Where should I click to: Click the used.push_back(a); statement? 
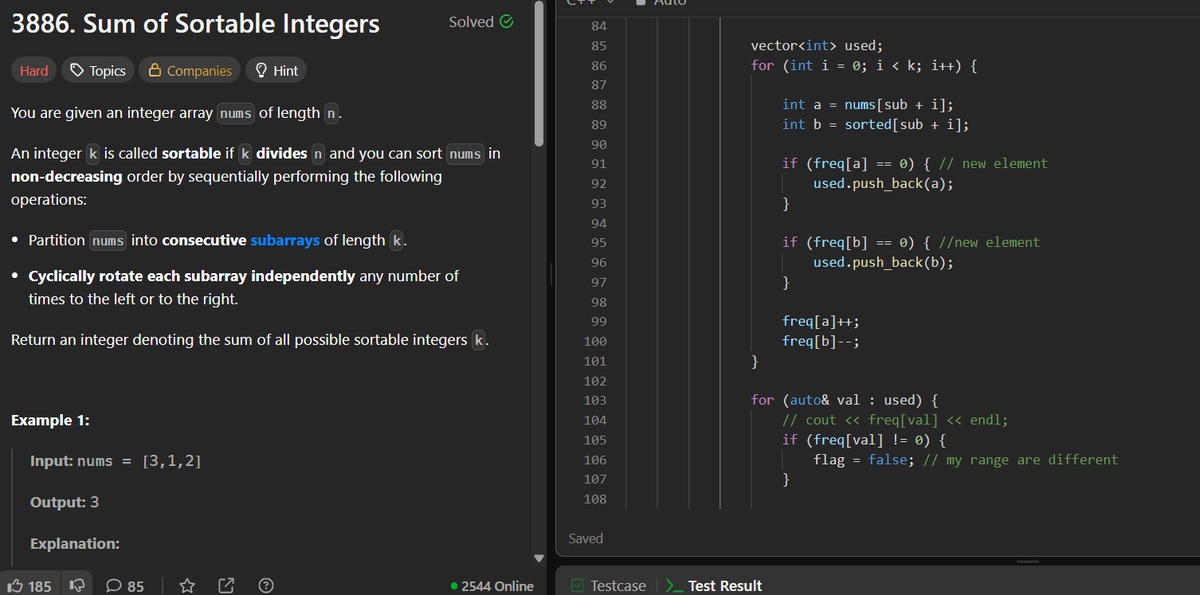tap(883, 183)
